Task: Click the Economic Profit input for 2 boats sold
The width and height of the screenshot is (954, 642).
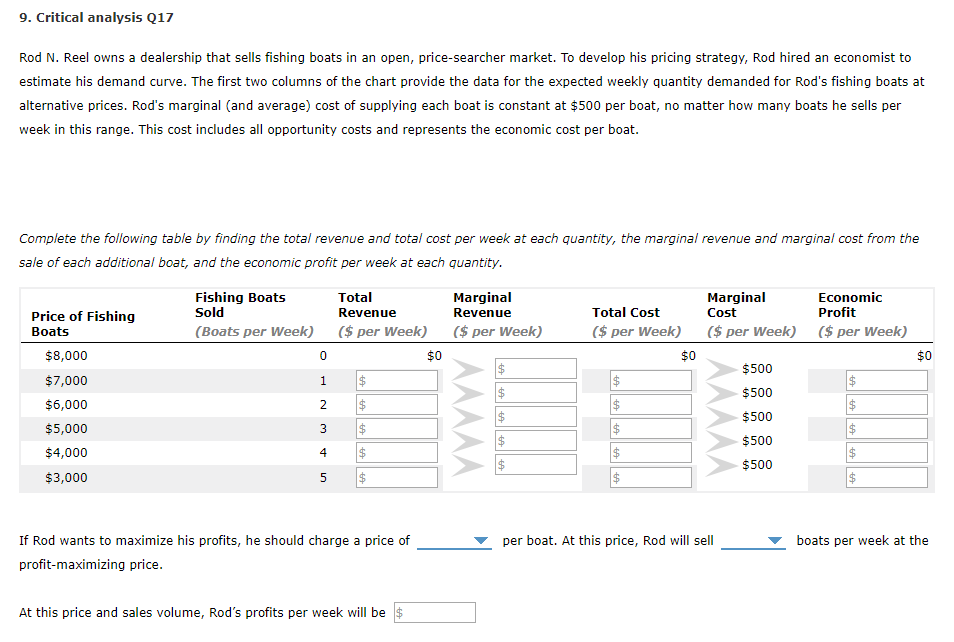Action: click(886, 404)
